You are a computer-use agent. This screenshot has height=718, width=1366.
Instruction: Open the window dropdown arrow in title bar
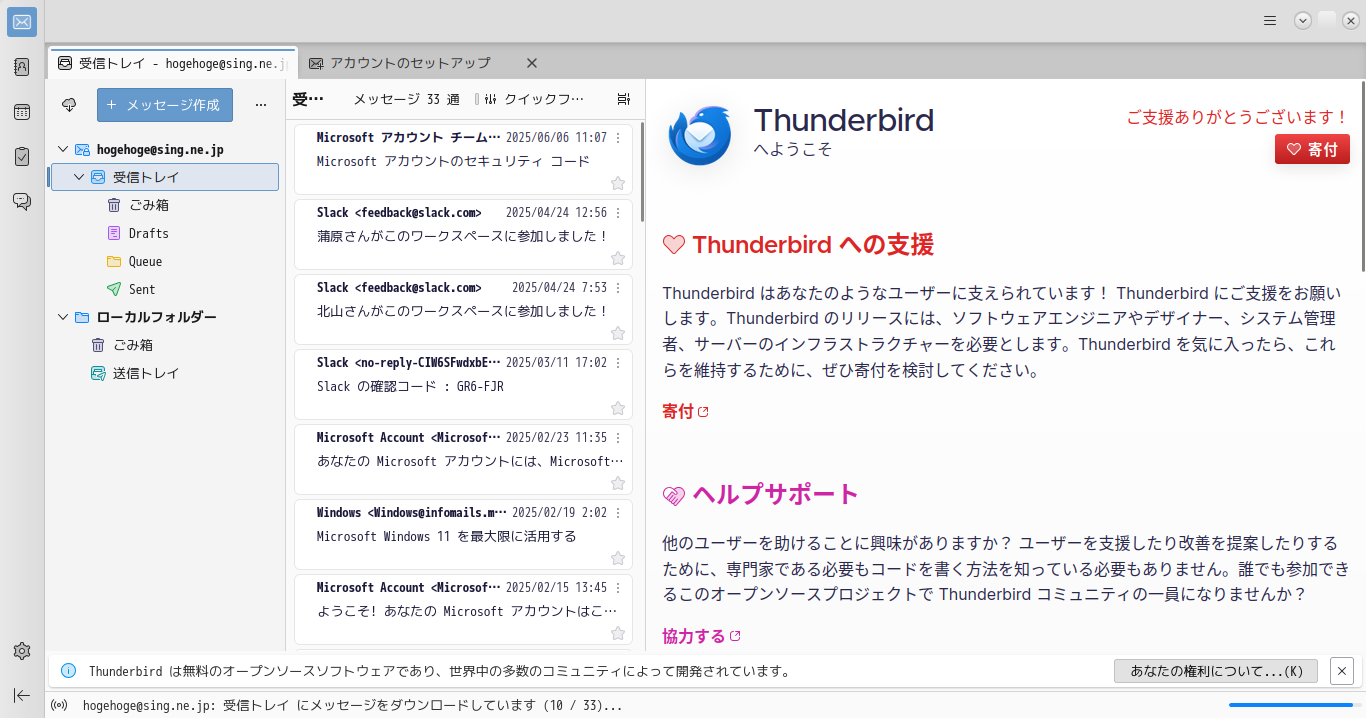[x=1302, y=20]
